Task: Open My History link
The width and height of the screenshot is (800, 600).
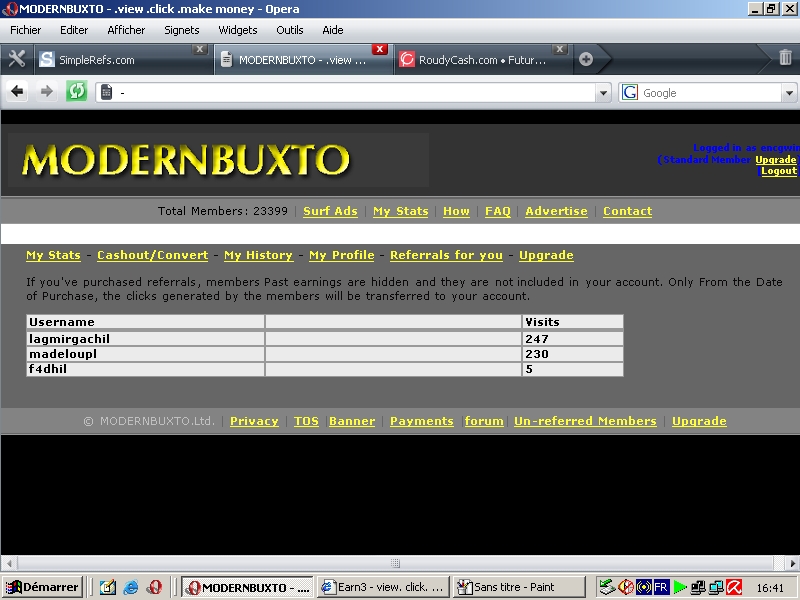Action: pos(258,255)
